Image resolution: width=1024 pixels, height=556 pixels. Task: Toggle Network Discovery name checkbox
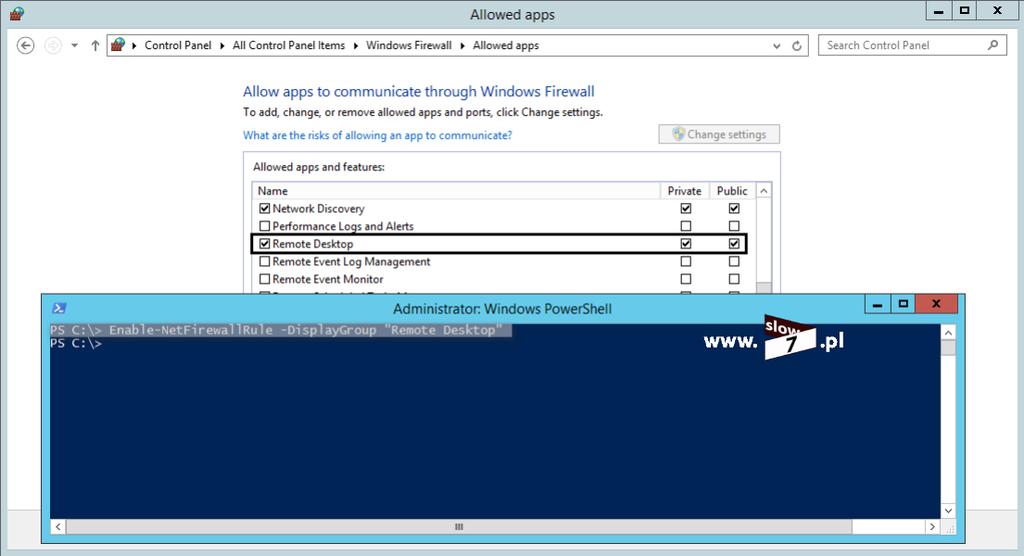point(264,208)
